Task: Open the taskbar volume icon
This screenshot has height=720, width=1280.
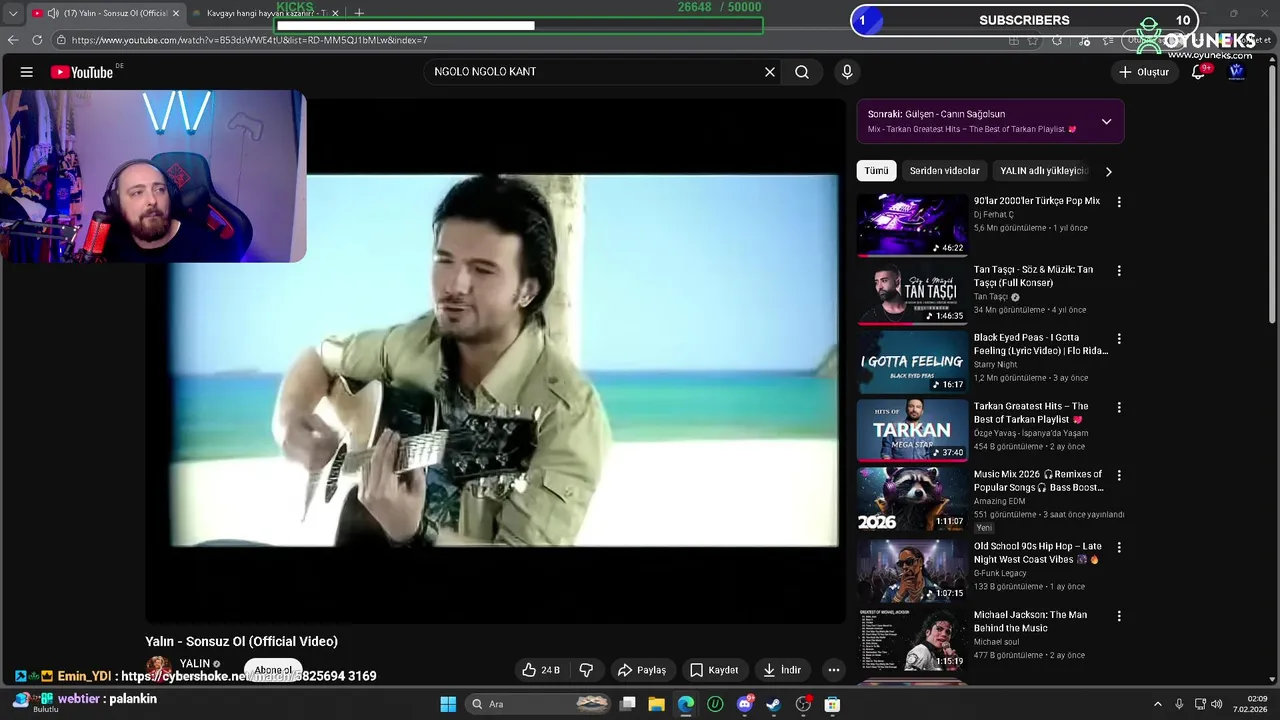Action: [x=1217, y=704]
